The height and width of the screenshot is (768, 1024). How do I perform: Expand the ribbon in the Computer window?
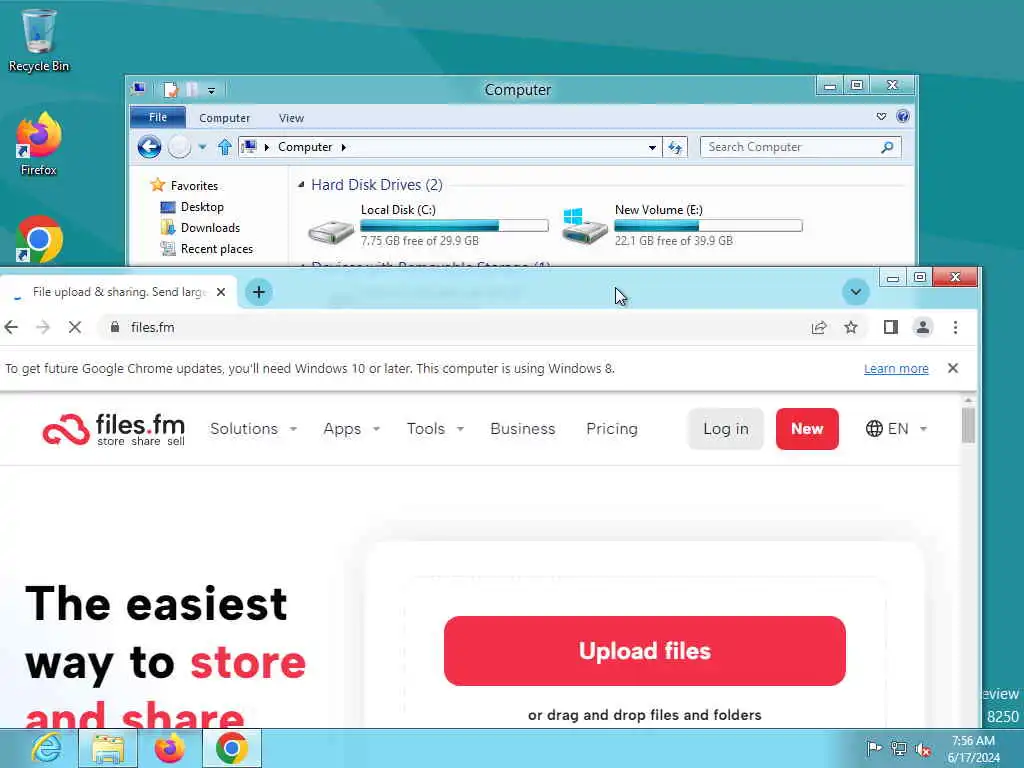point(881,116)
